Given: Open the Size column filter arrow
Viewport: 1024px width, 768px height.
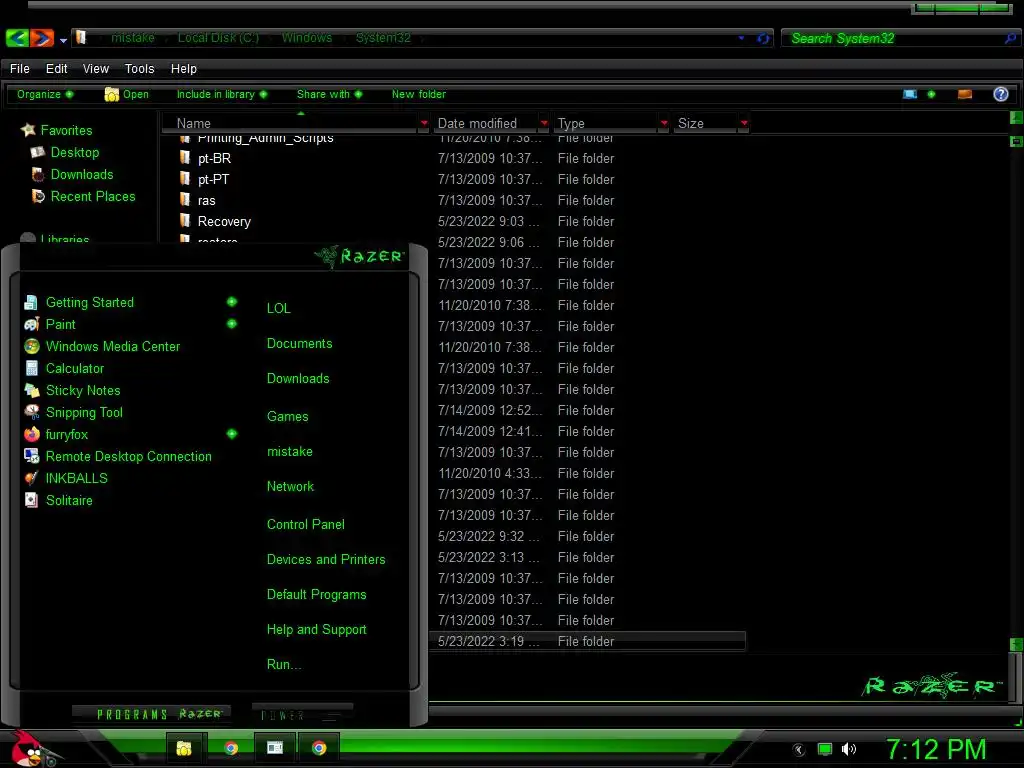Looking at the screenshot, I should pos(744,123).
